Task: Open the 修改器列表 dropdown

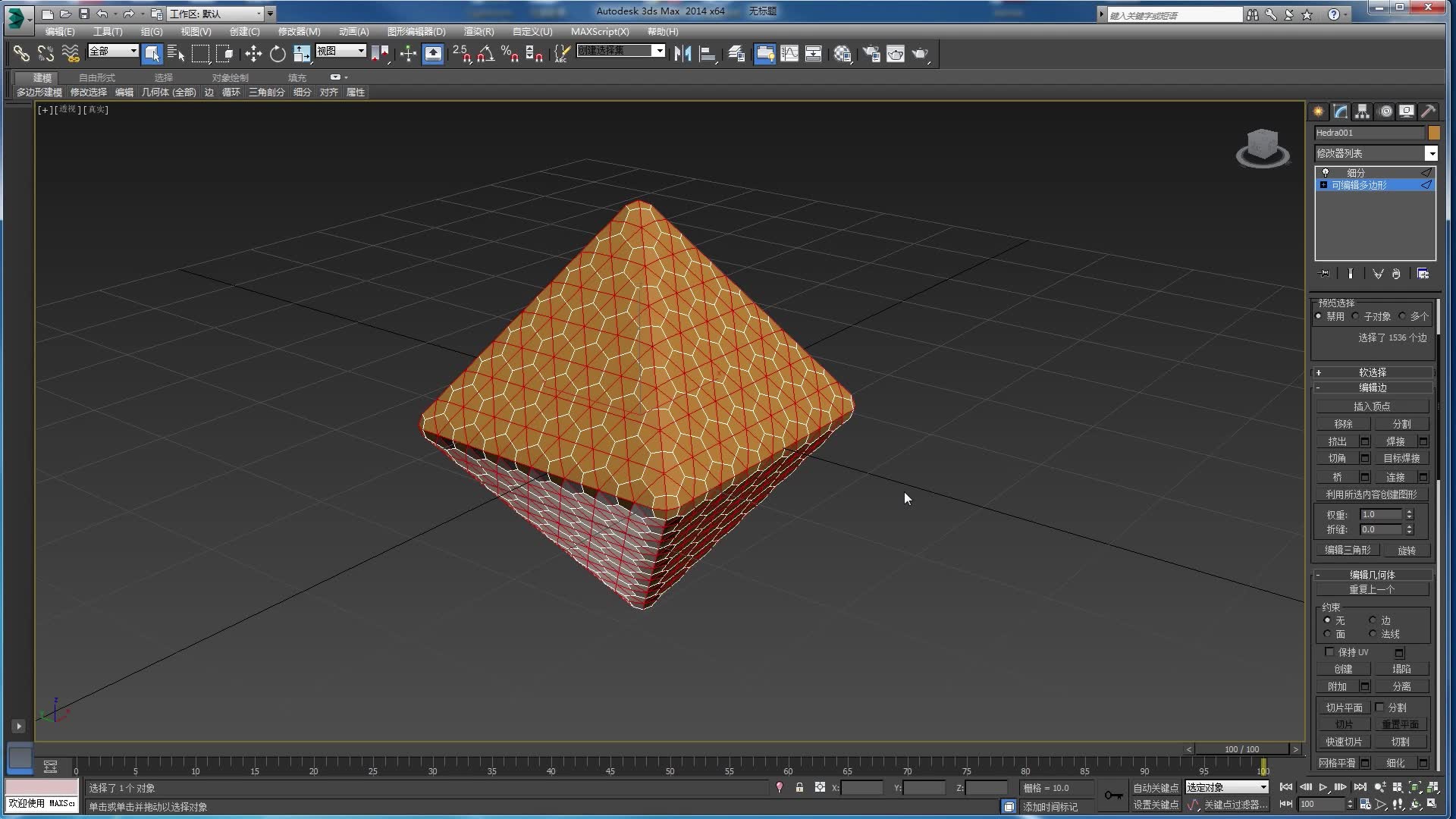Action: click(x=1432, y=153)
